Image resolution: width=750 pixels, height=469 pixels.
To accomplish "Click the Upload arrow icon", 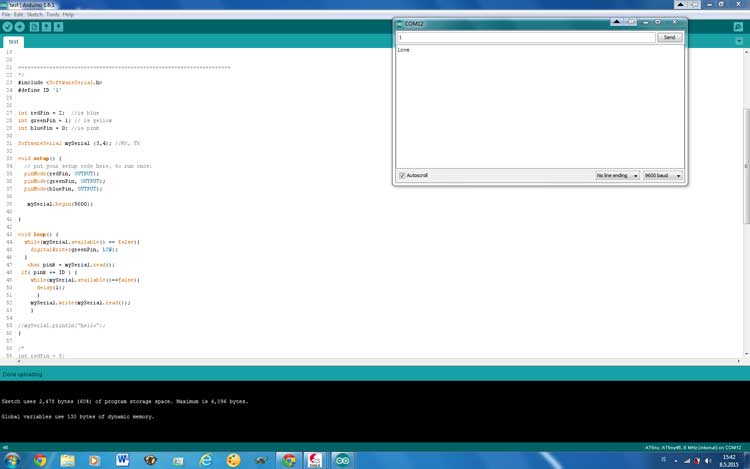I will pos(20,27).
